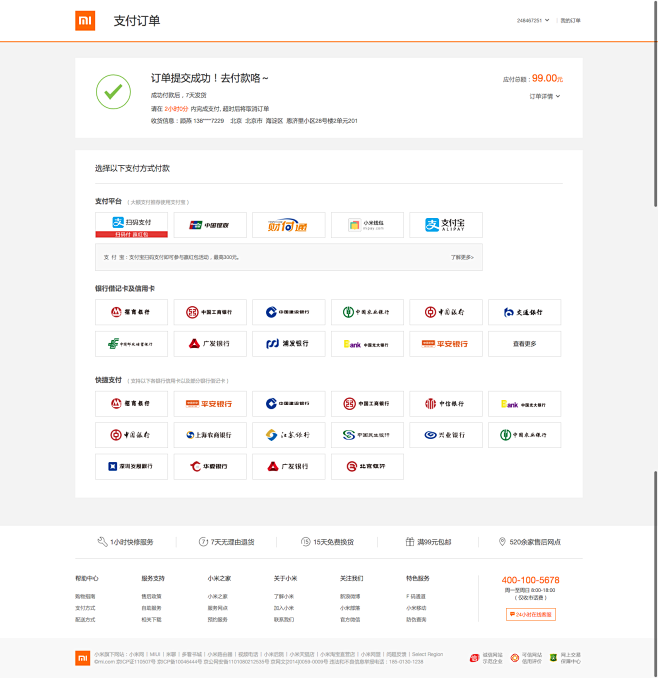Open 联系我们 footer link
Screen dimensions: 658x678
tap(284, 620)
